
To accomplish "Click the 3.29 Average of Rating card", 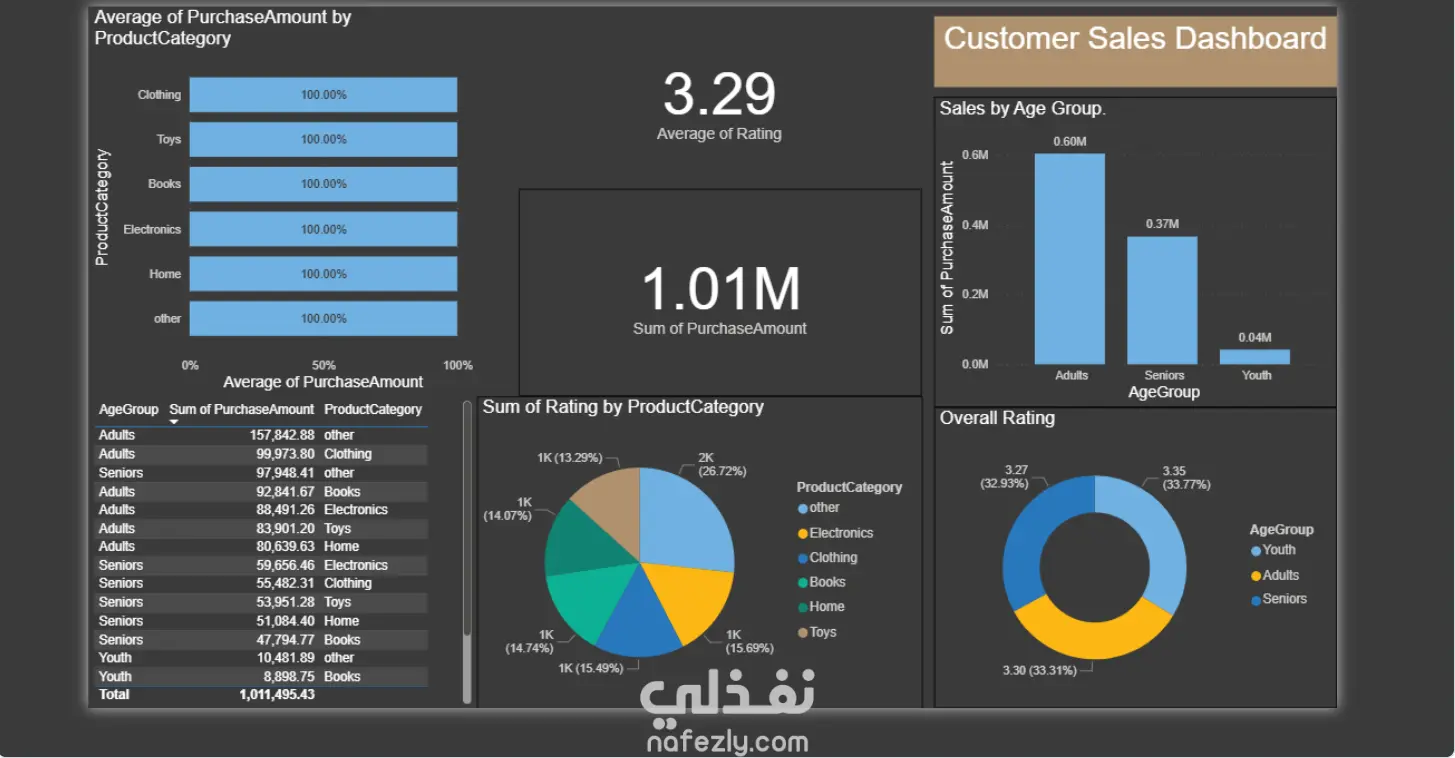I will pyautogui.click(x=719, y=107).
